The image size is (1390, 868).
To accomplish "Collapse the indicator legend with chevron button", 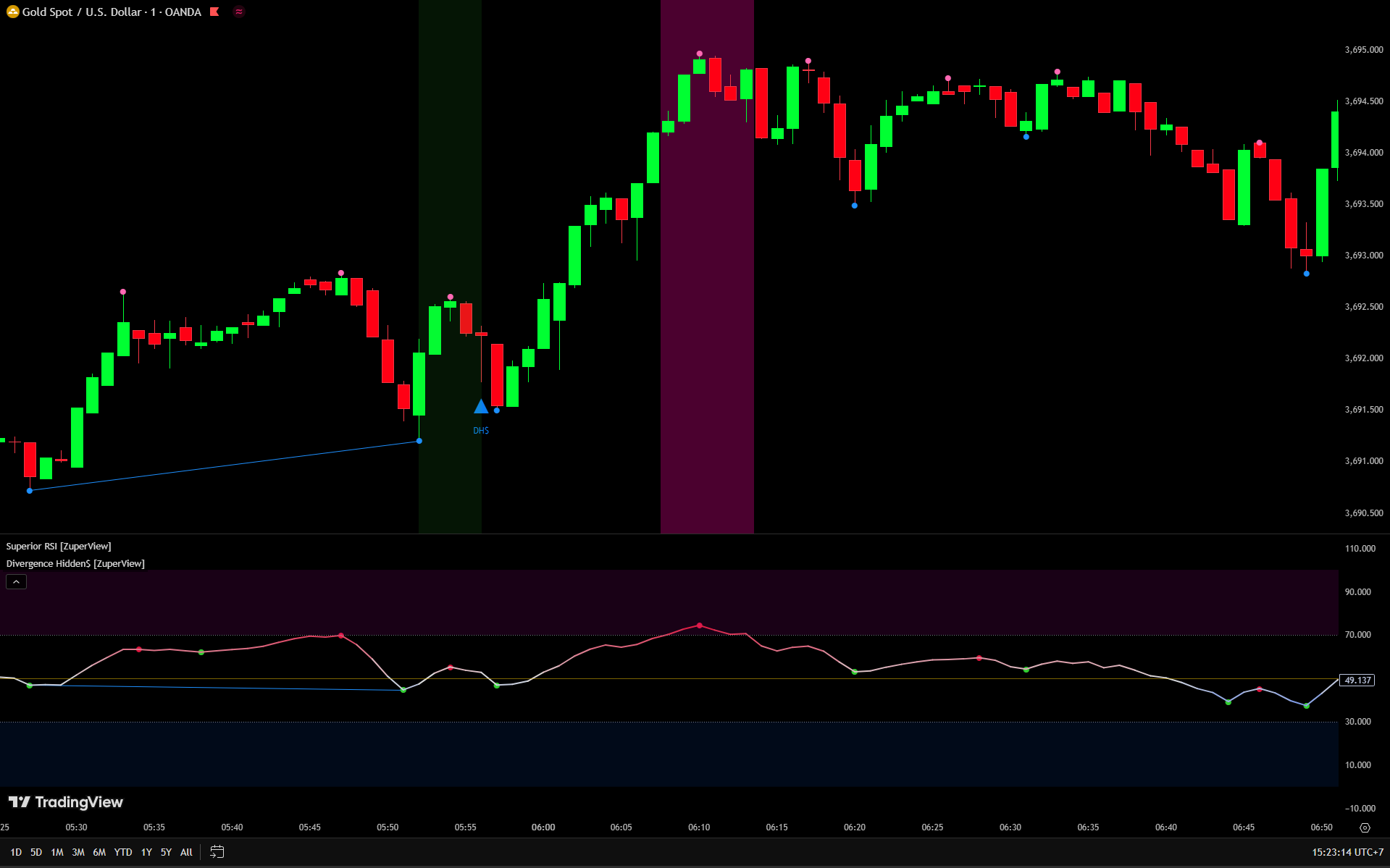I will click(x=16, y=582).
